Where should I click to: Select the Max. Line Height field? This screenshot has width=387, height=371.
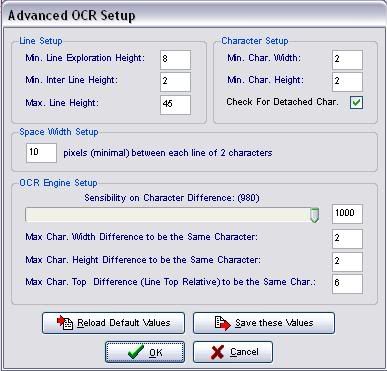tap(175, 105)
